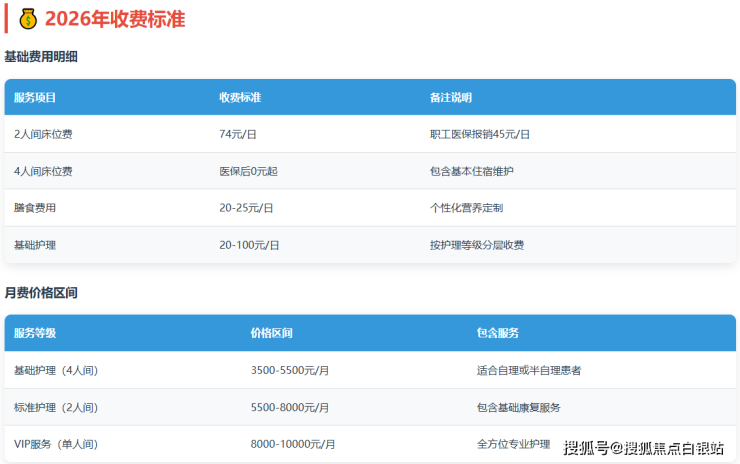The width and height of the screenshot is (740, 464).
Task: Select the 基础费用明细 section heading
Action: (x=41, y=57)
